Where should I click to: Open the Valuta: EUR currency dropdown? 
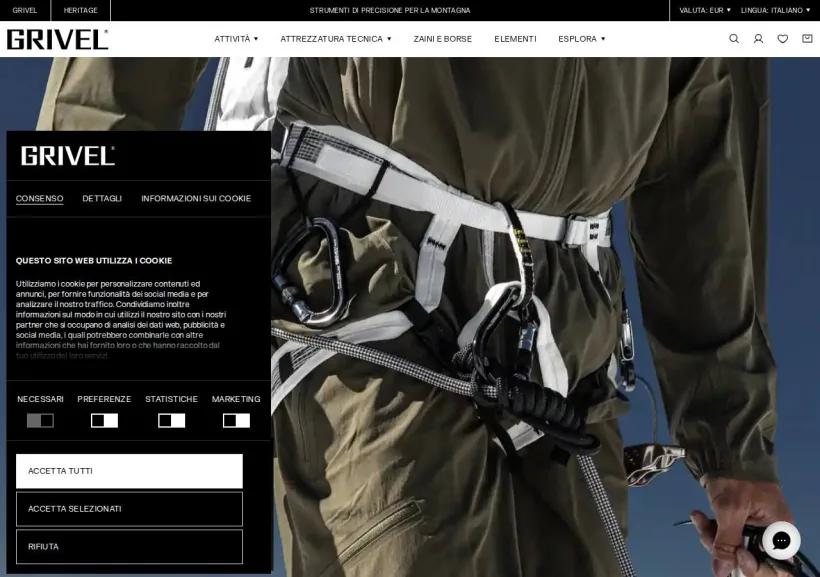tap(705, 10)
